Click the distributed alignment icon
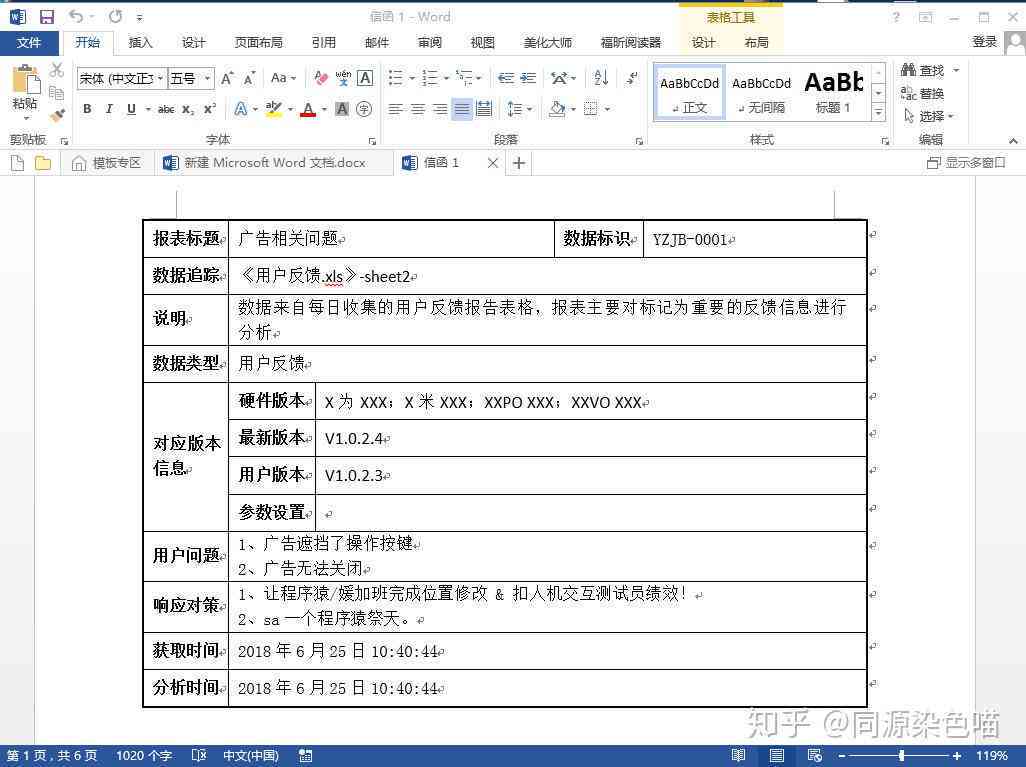This screenshot has height=767, width=1026. click(x=484, y=109)
